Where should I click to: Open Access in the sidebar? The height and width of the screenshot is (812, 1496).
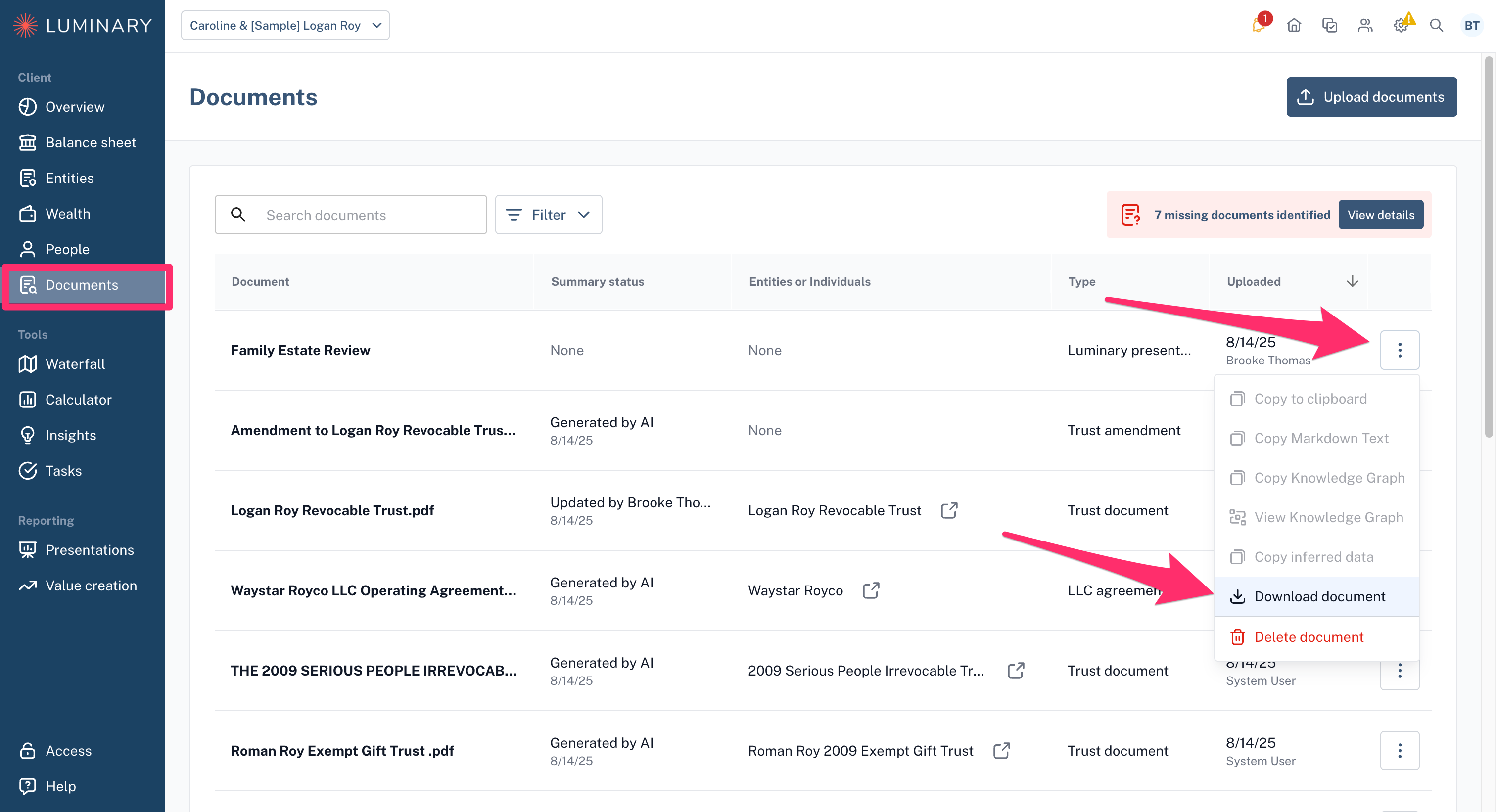(x=83, y=751)
